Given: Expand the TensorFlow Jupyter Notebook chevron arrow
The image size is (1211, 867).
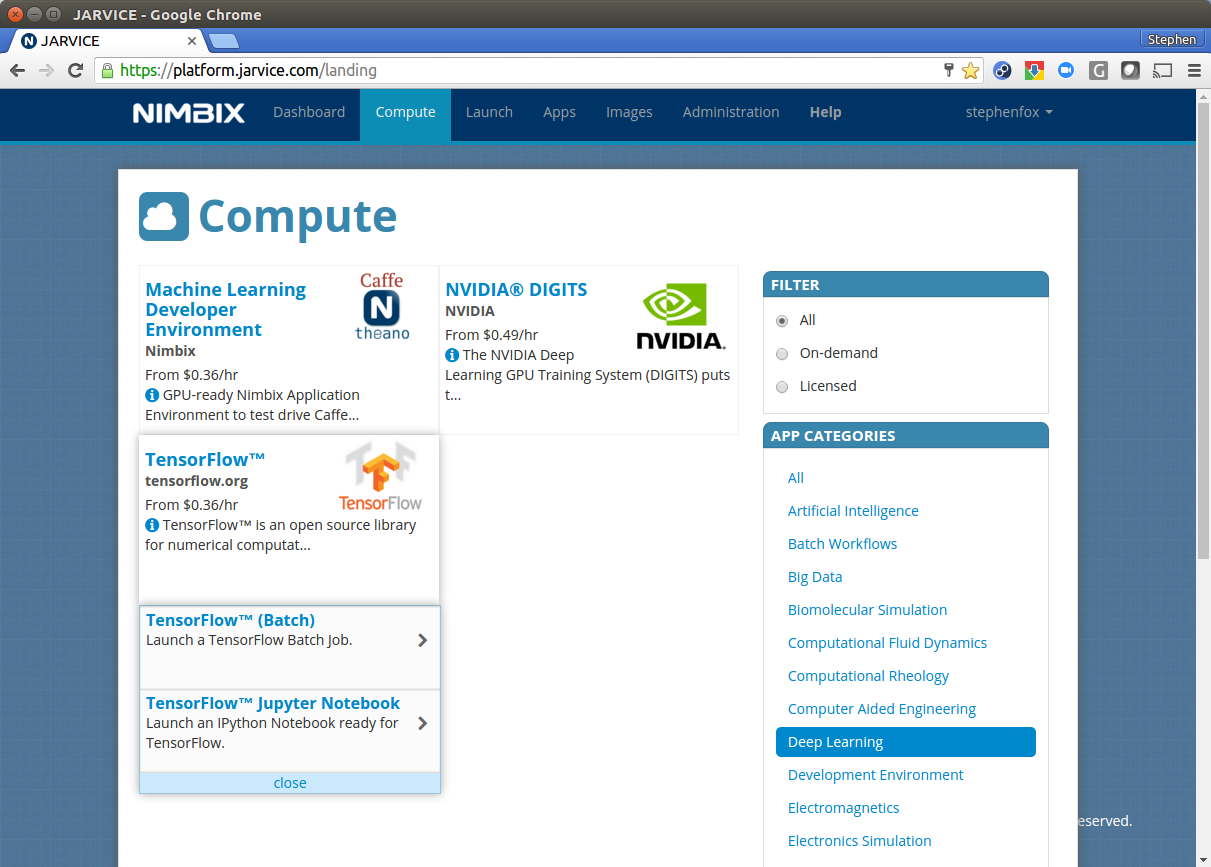Looking at the screenshot, I should point(422,723).
